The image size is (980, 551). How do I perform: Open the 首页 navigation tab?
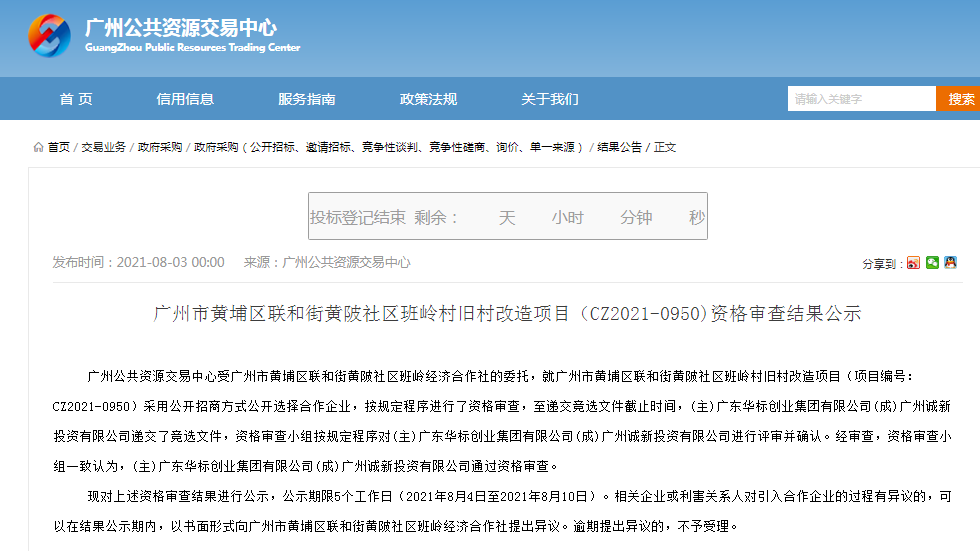point(76,99)
